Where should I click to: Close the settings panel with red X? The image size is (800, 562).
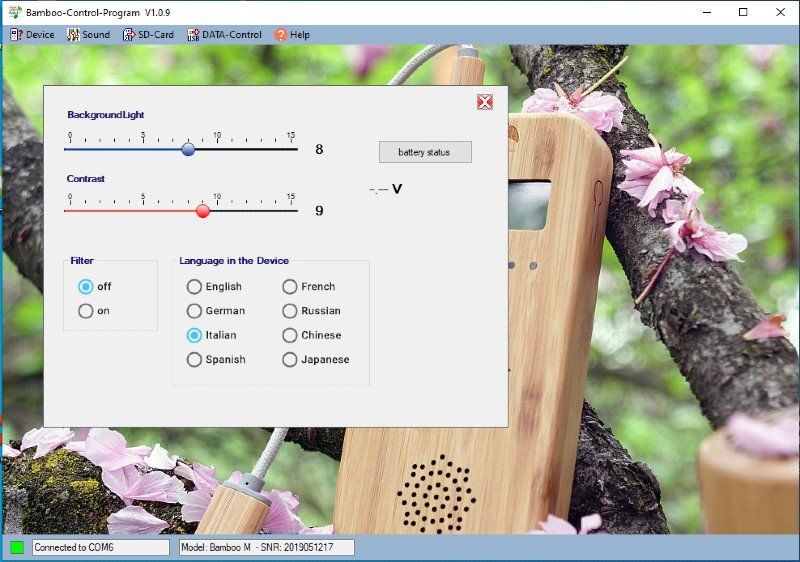pyautogui.click(x=485, y=102)
